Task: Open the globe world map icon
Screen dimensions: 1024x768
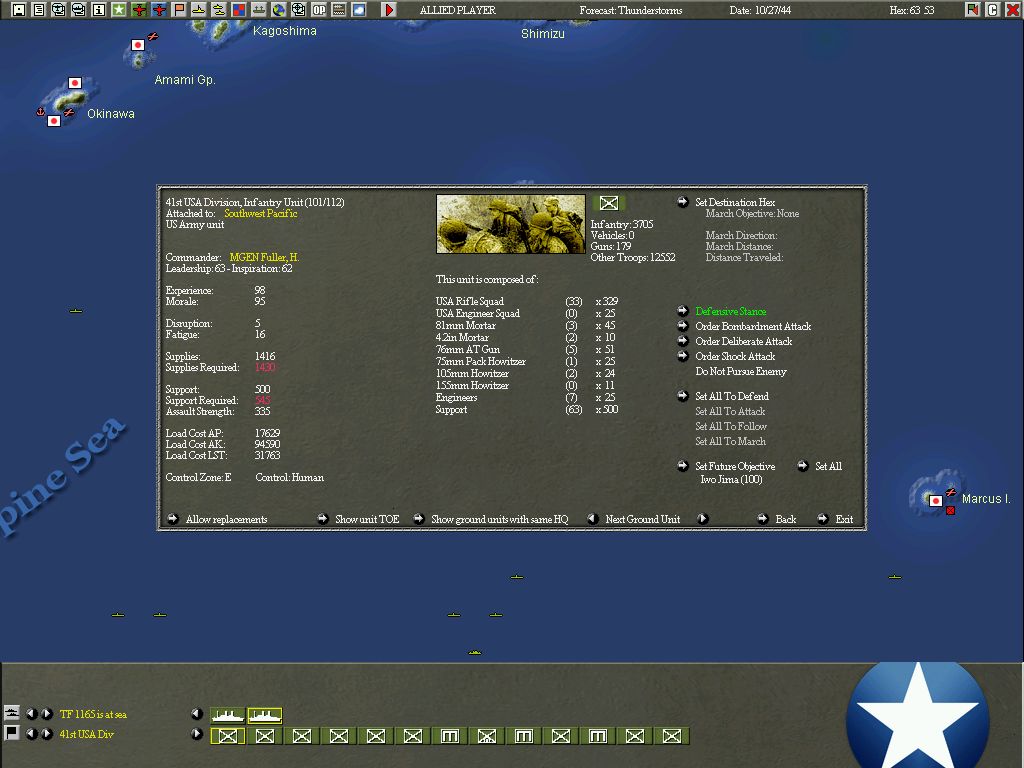Action: point(278,10)
